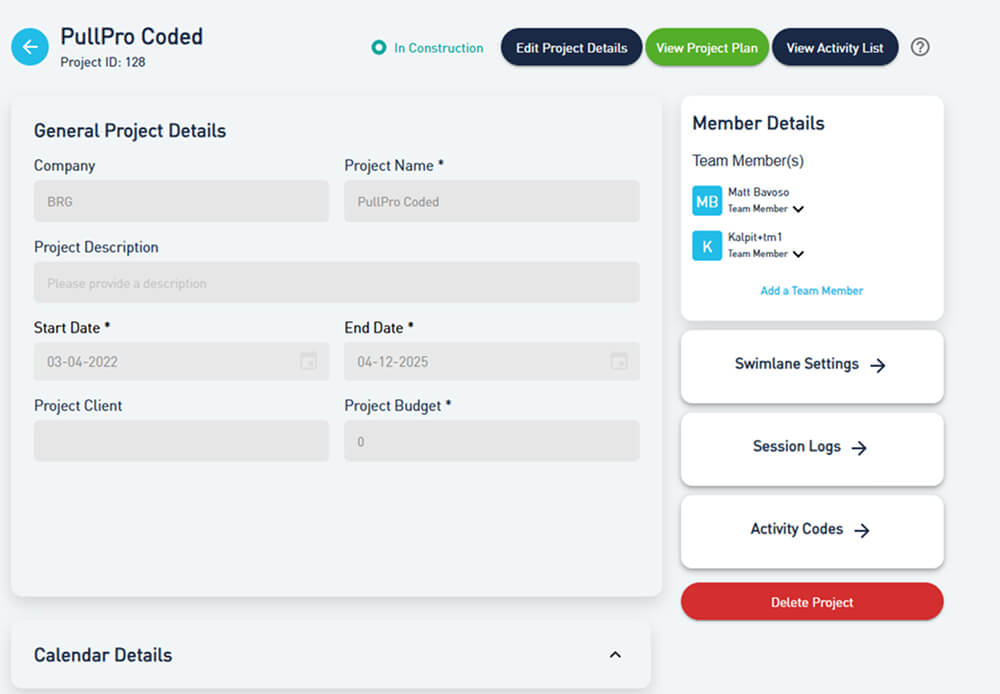Open Session Logs
The height and width of the screenshot is (694, 1000).
click(811, 448)
